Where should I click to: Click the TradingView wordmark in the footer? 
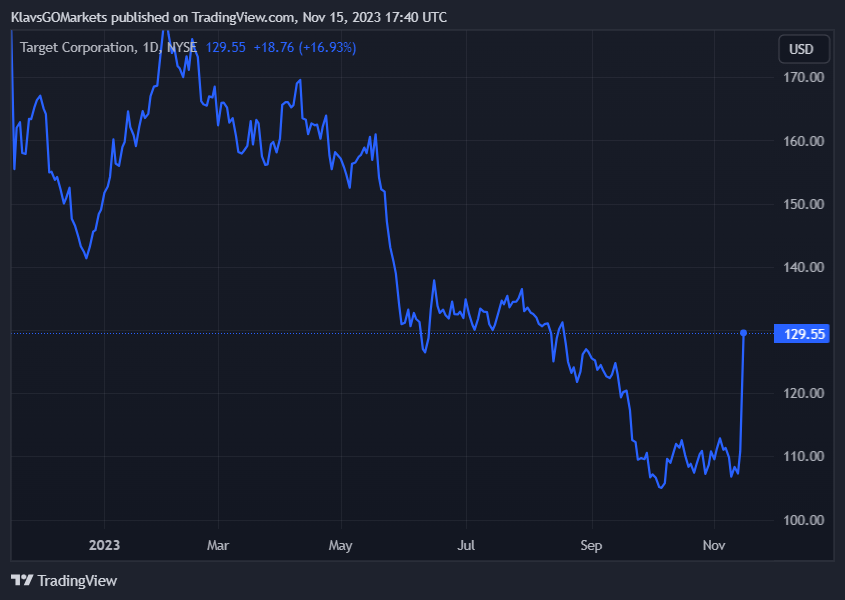tap(77, 581)
